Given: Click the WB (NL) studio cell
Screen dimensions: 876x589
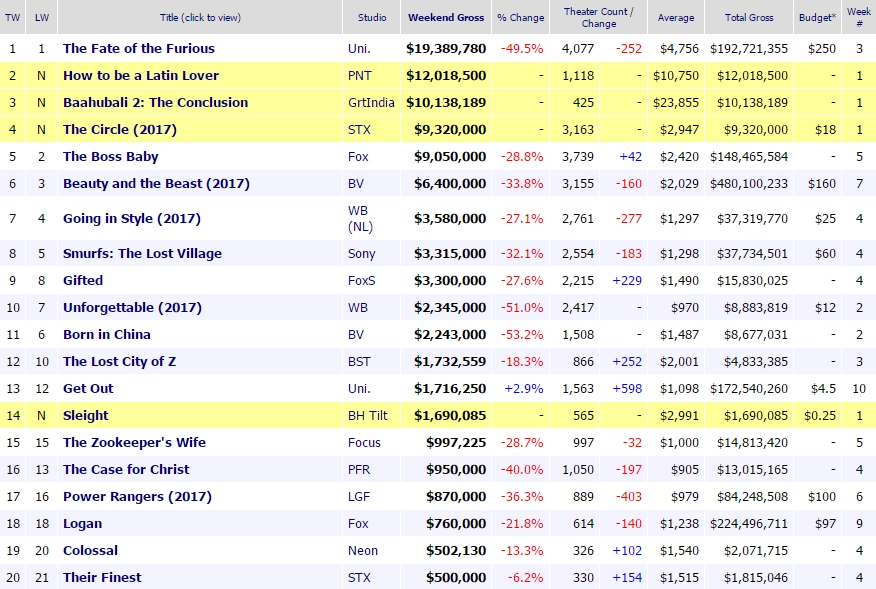Looking at the screenshot, I should coord(360,218).
